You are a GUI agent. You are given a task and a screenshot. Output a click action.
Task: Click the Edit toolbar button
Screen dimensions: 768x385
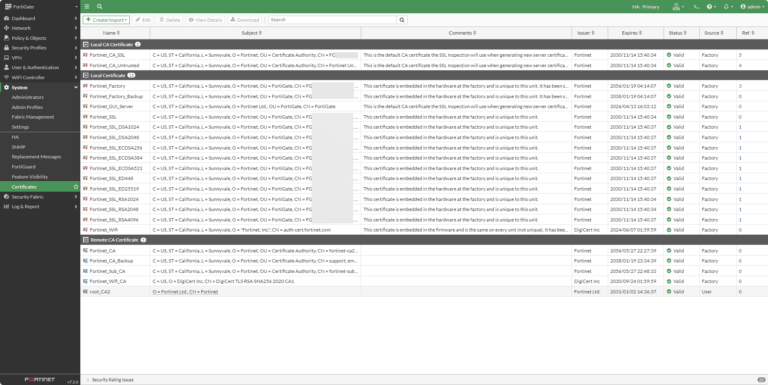143,20
